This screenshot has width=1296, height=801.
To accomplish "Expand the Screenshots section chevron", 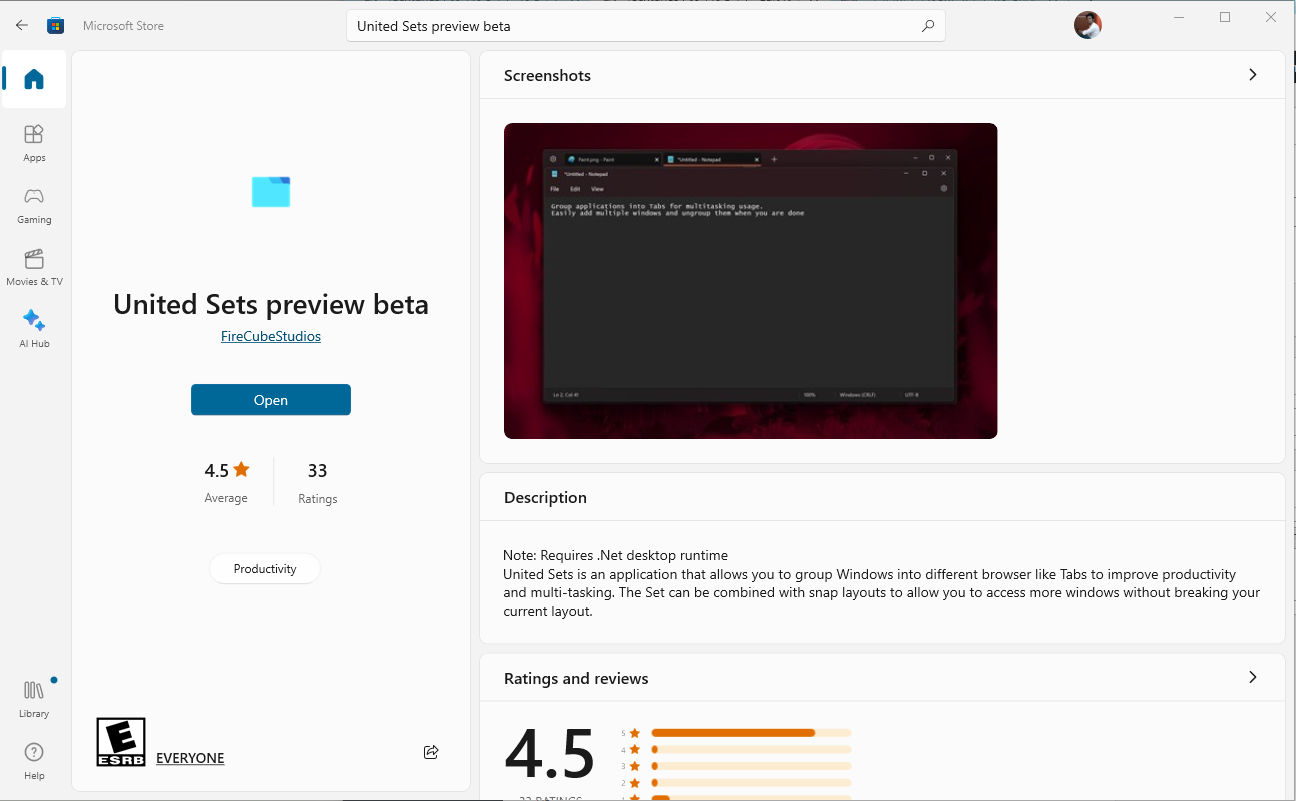I will tap(1253, 75).
